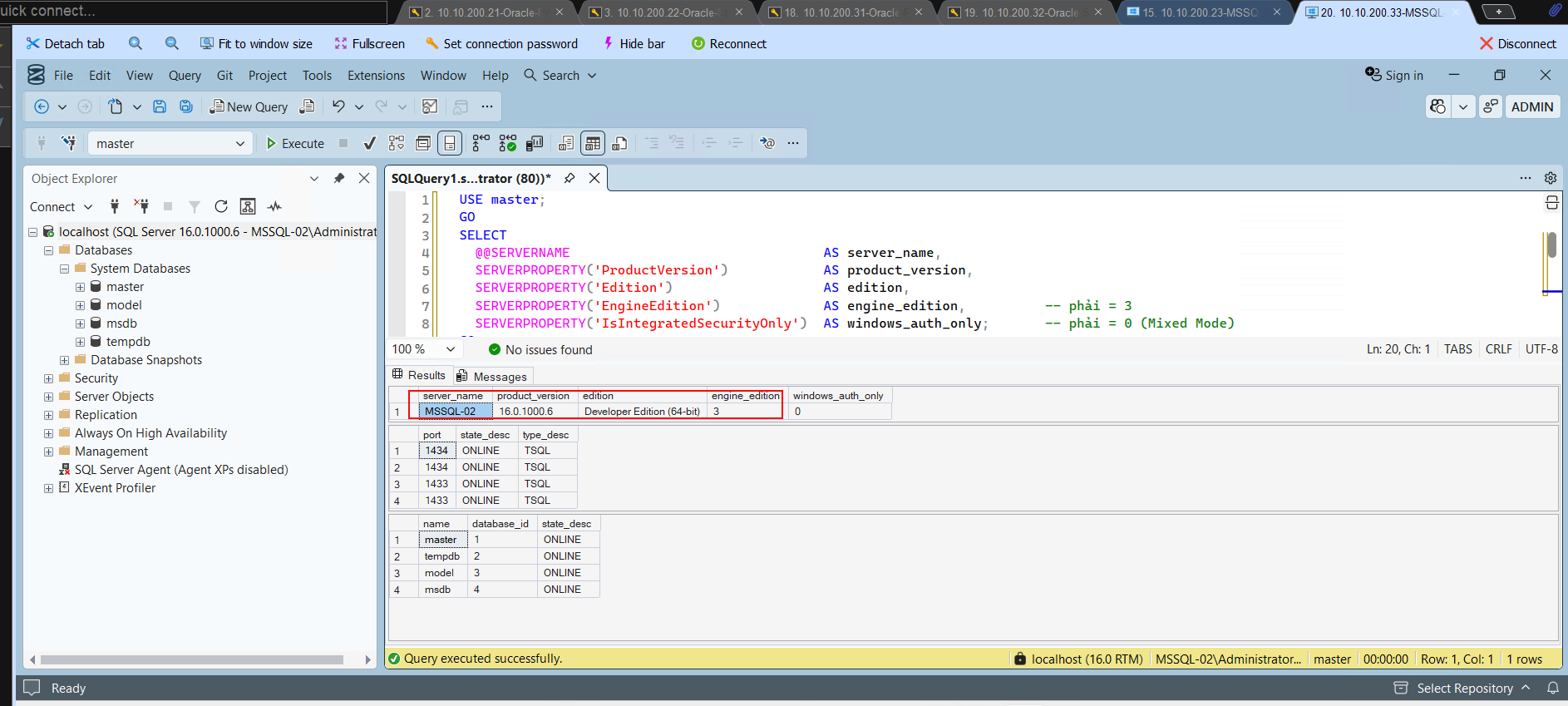Click the Copilot icon beside ADMIN

point(1438,106)
